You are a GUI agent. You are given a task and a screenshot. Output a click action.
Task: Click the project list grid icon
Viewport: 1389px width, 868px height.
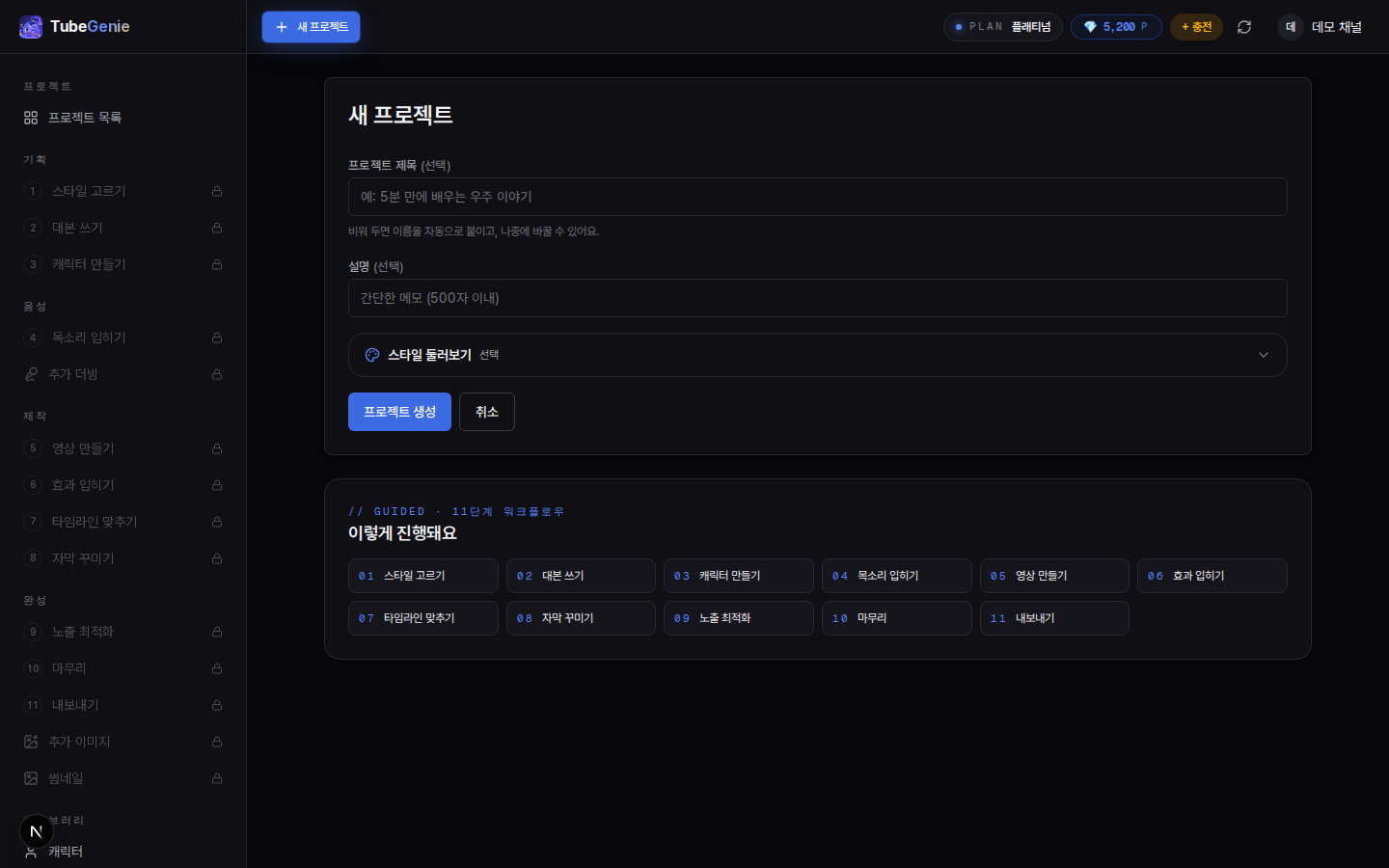pos(31,118)
